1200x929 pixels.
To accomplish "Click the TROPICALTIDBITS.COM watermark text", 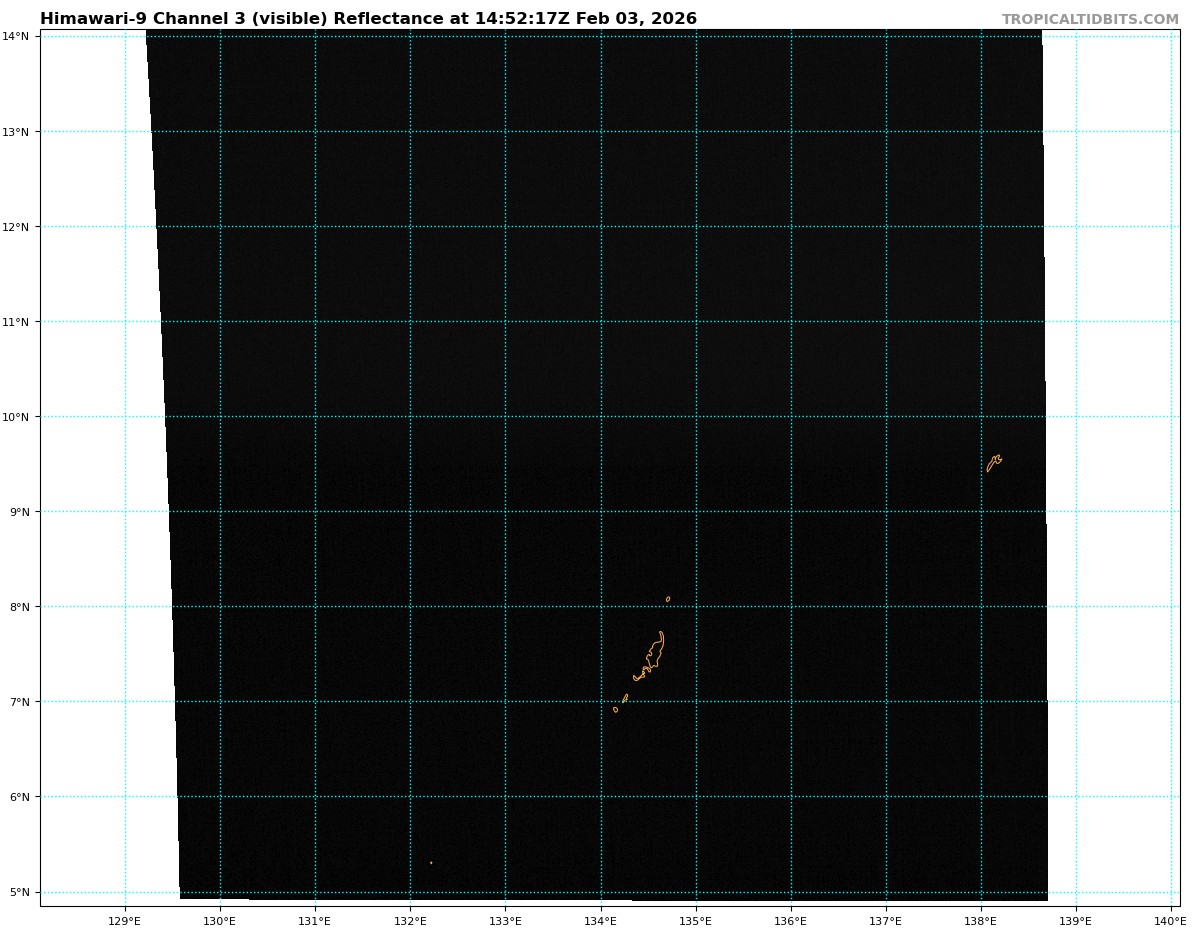I will [x=1090, y=20].
